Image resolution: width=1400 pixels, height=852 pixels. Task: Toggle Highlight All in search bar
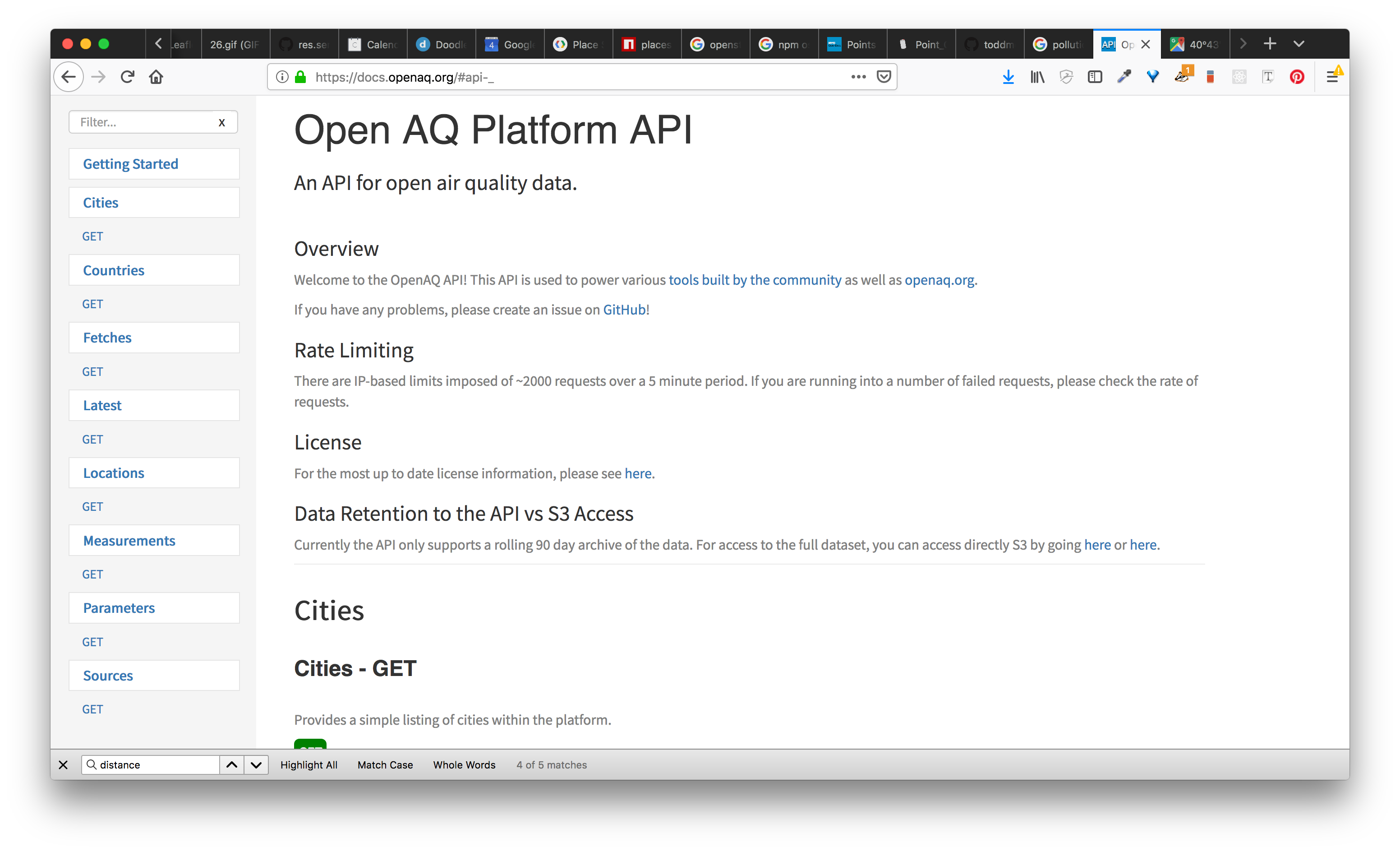(x=309, y=764)
